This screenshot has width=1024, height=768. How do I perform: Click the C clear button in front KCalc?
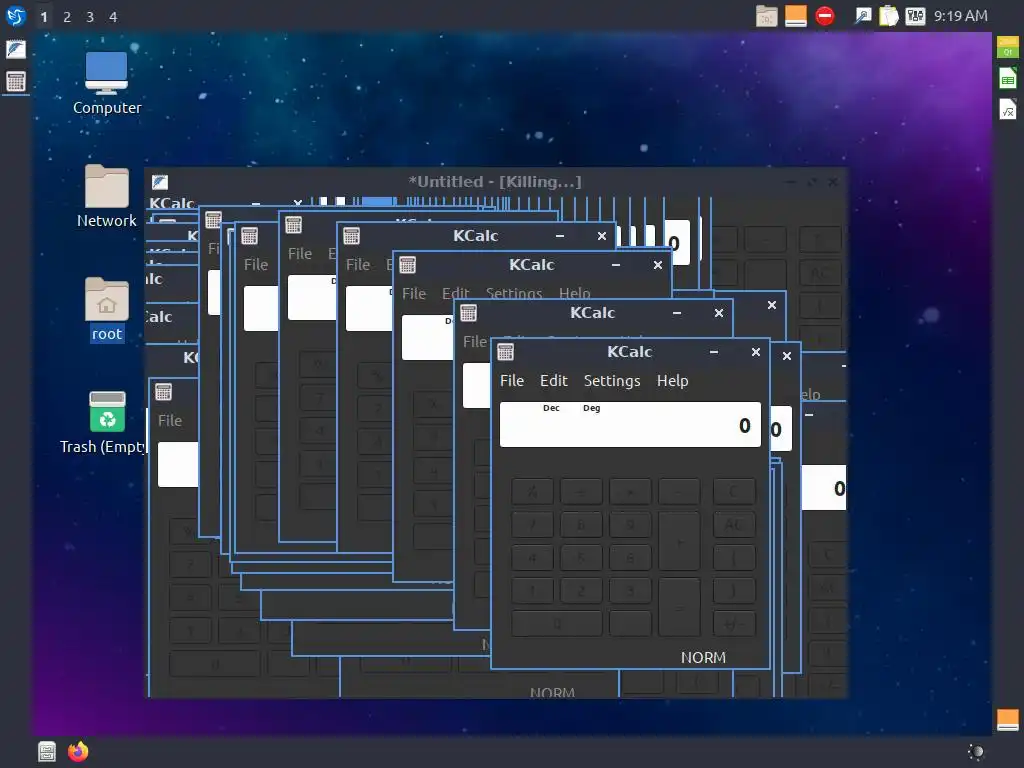733,492
